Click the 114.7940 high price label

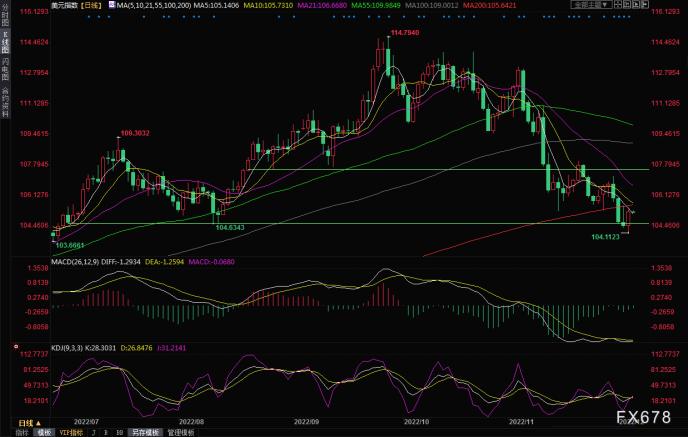tap(405, 32)
